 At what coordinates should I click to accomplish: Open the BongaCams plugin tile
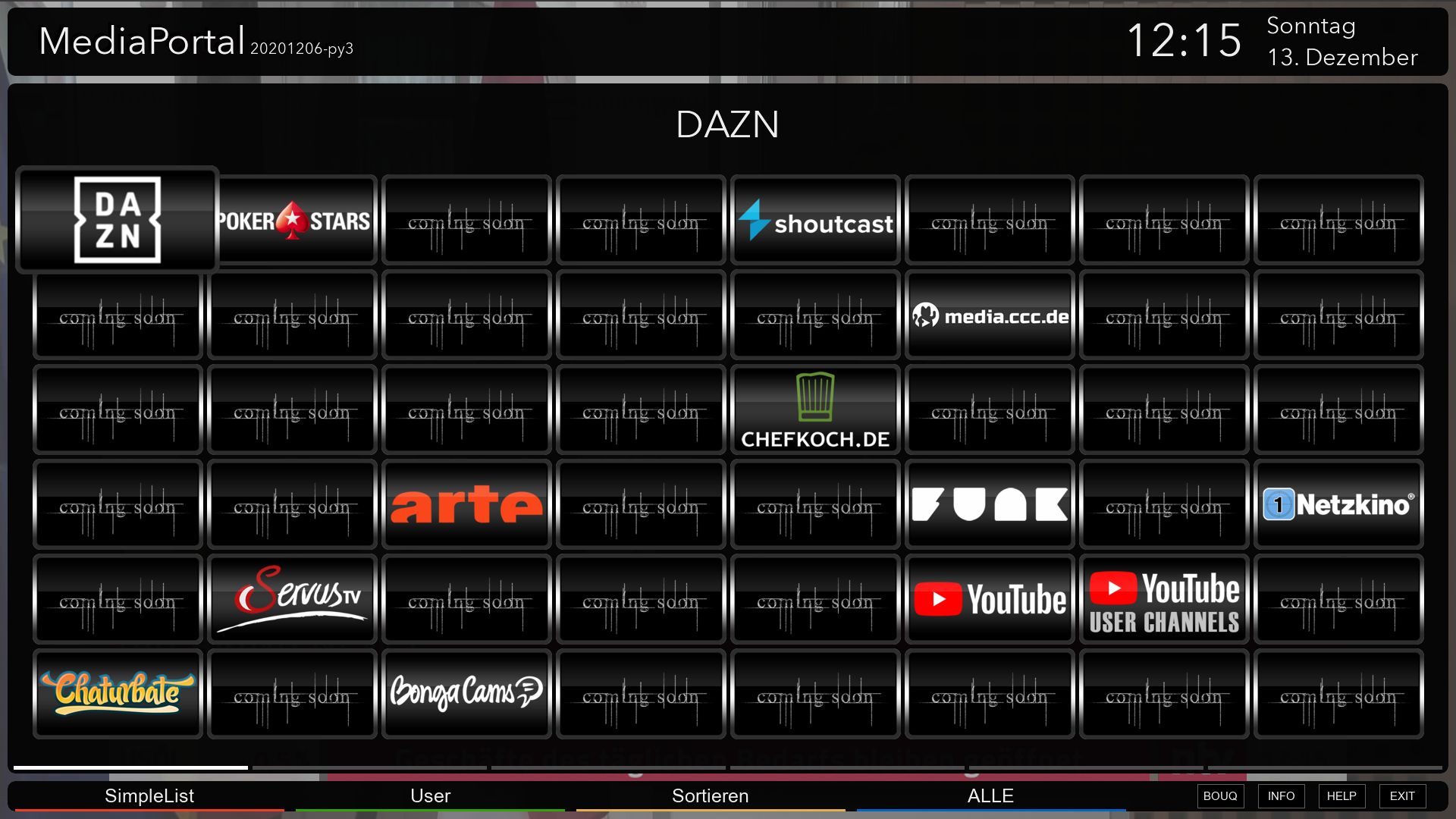click(466, 695)
